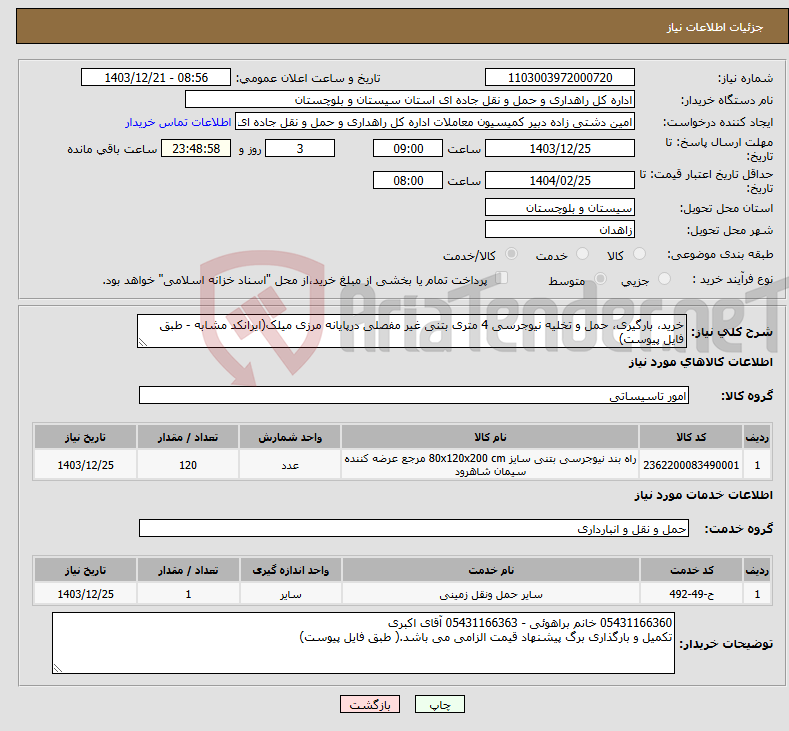
Task: Click the اطلاعات خدمات مورد نیاز heading
Action: pyautogui.click(x=703, y=495)
